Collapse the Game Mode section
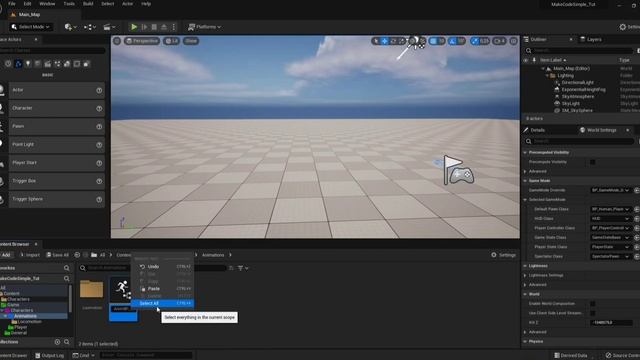Viewport: 640px width, 360px height. (x=526, y=180)
